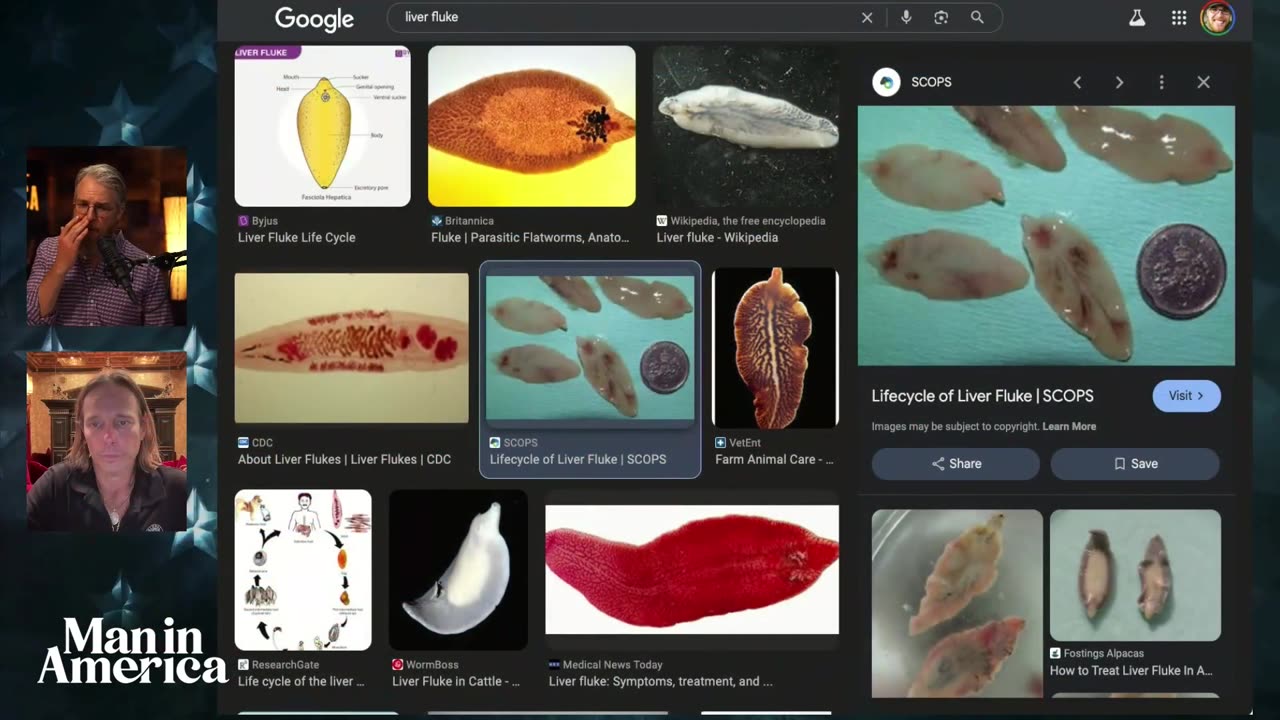Click the VetEnt source label
Screen dimensions: 1280x720
pyautogui.click(x=745, y=443)
